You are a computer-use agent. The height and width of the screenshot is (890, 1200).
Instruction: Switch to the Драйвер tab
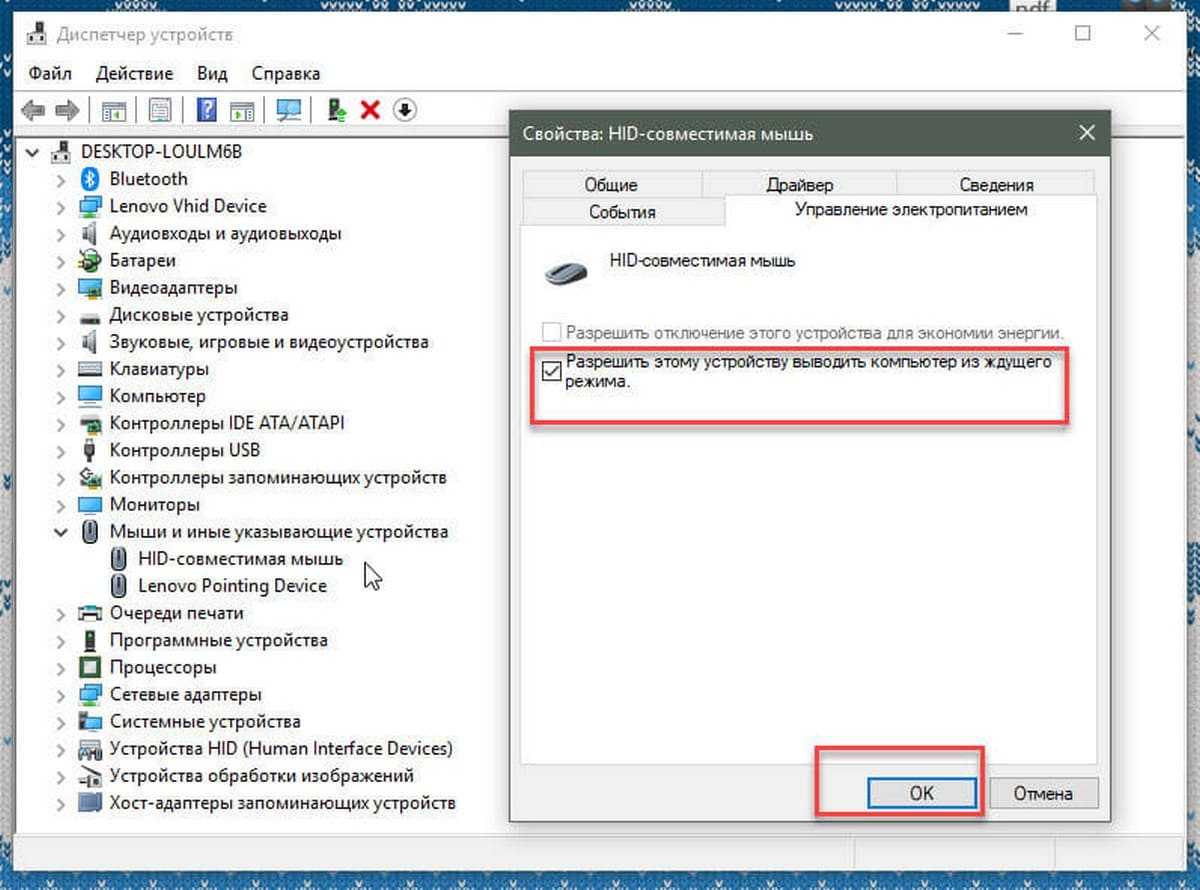coord(799,185)
